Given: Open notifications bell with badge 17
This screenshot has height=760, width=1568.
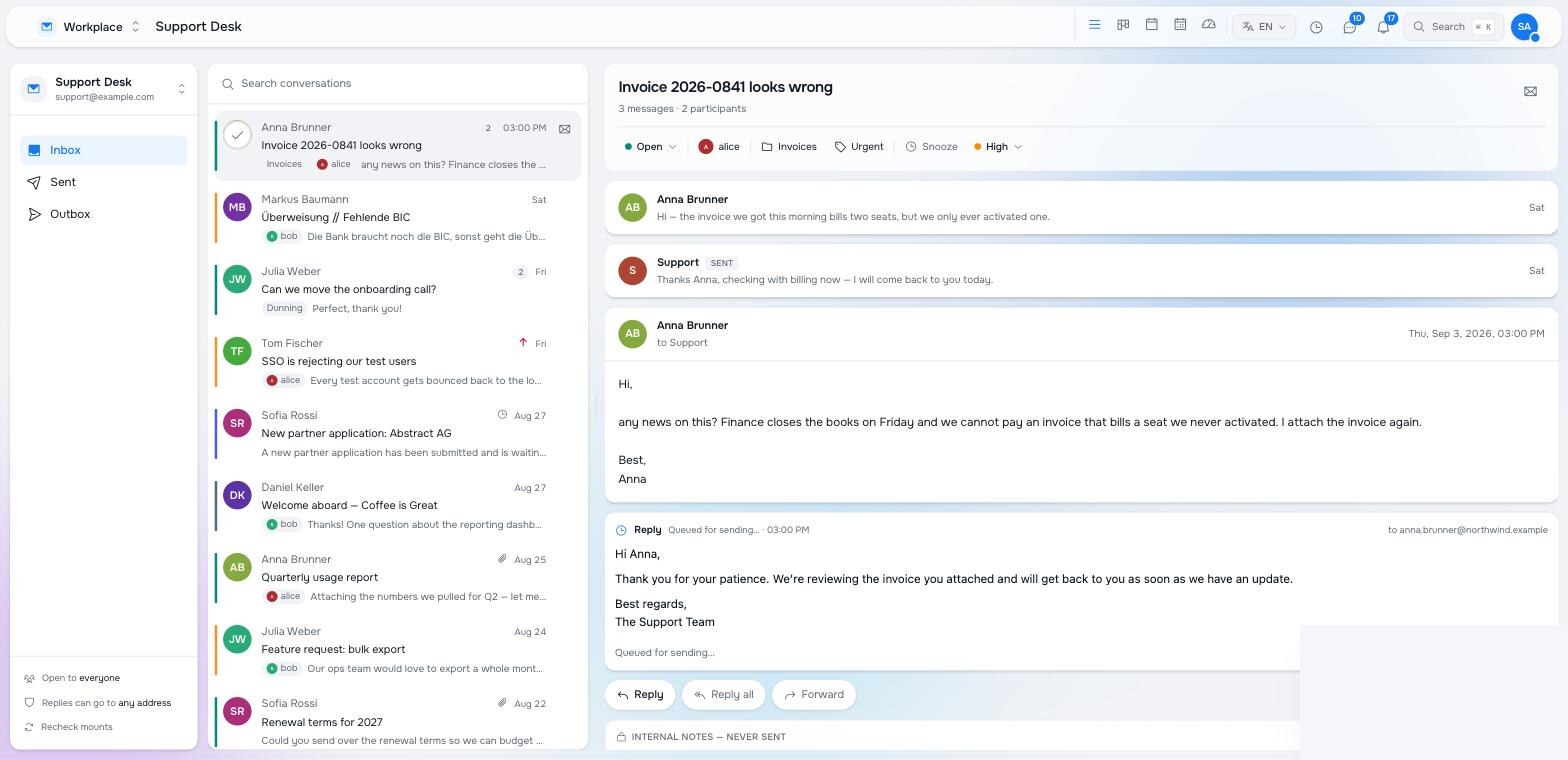Looking at the screenshot, I should 1384,27.
